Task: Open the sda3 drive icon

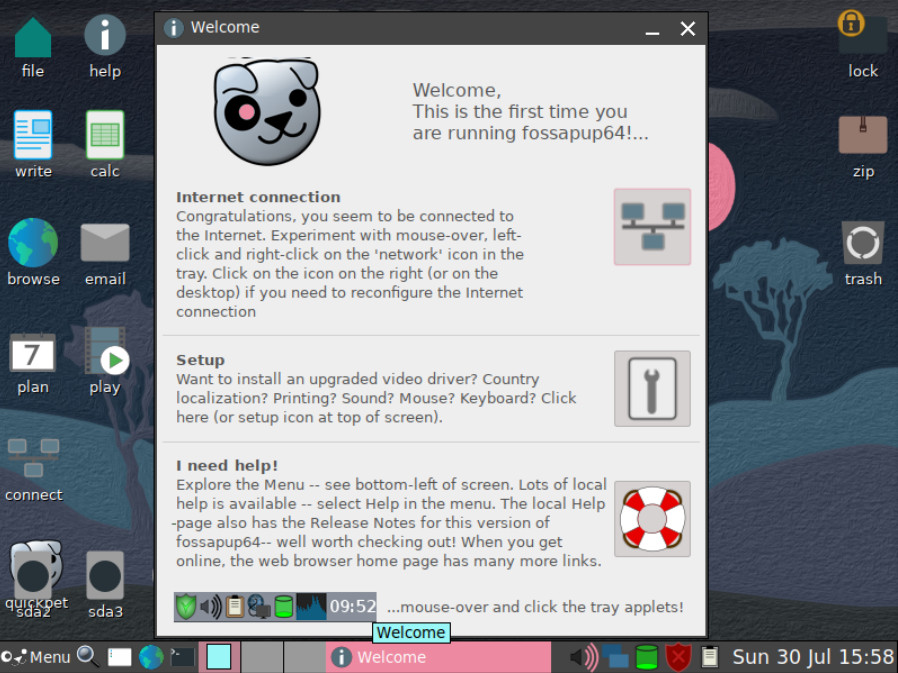Action: [x=105, y=576]
